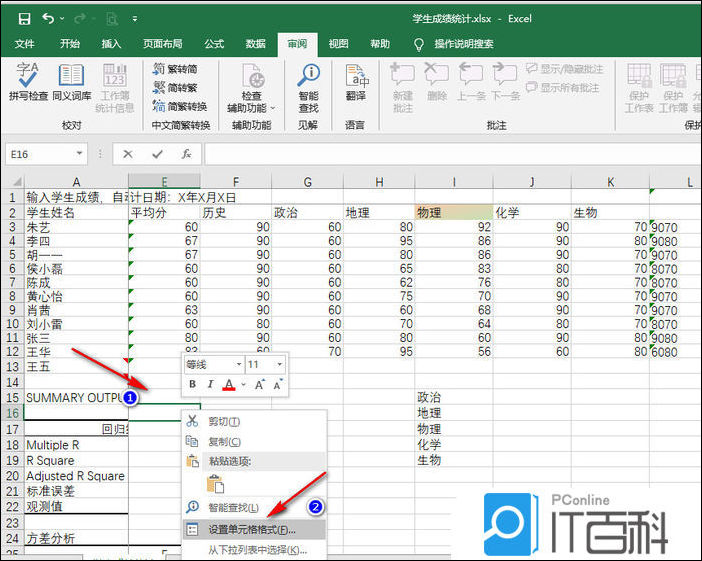Choose 设置单元格格式 from context menu
This screenshot has width=702, height=561.
coord(252,529)
